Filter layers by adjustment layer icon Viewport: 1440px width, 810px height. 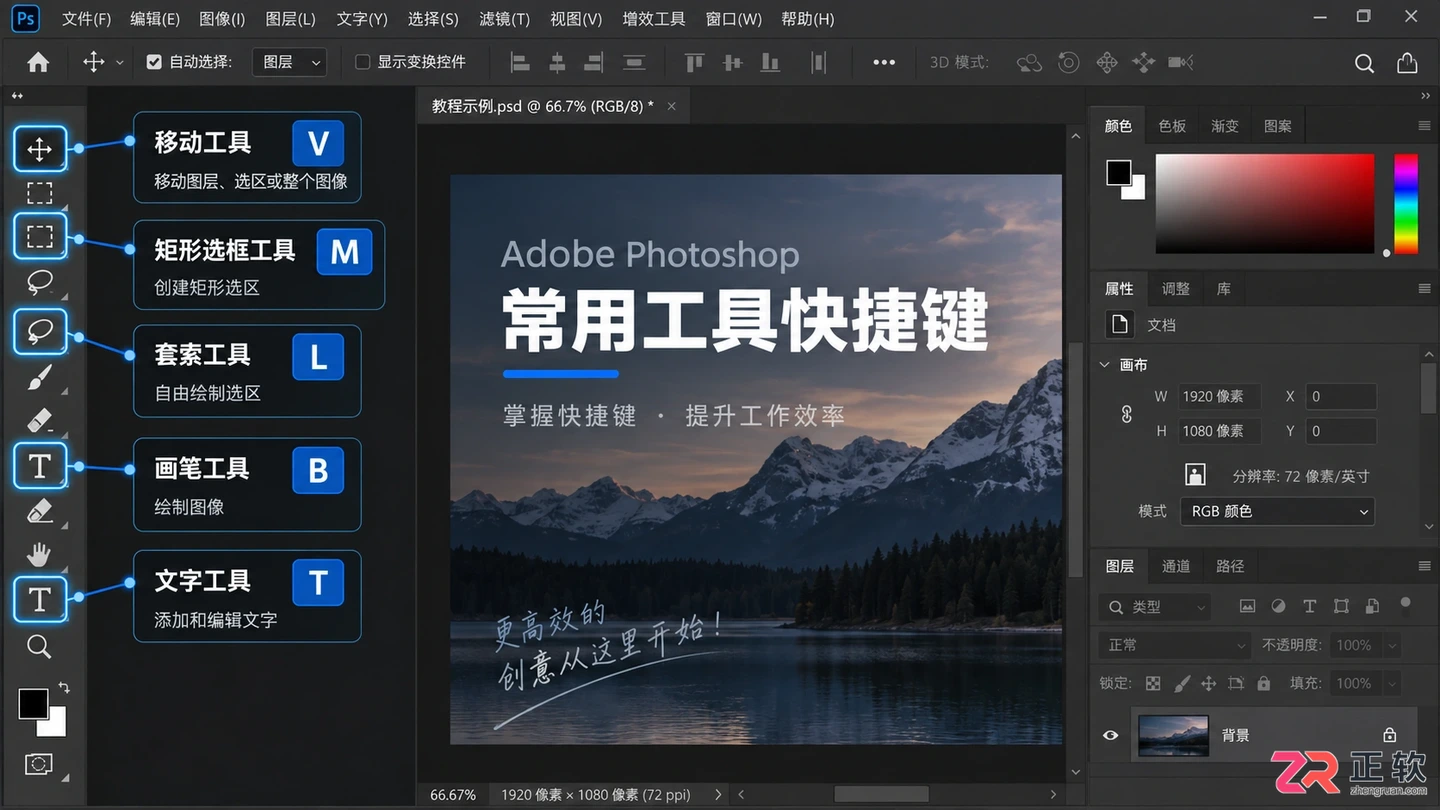(x=1278, y=606)
